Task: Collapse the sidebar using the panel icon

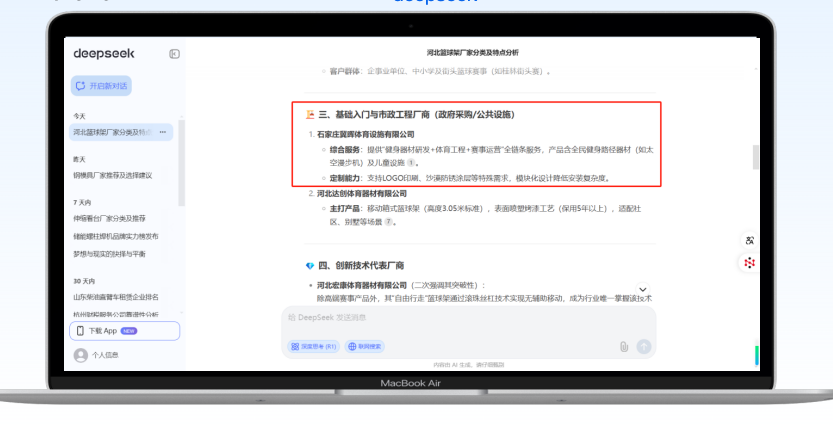Action: pyautogui.click(x=174, y=54)
